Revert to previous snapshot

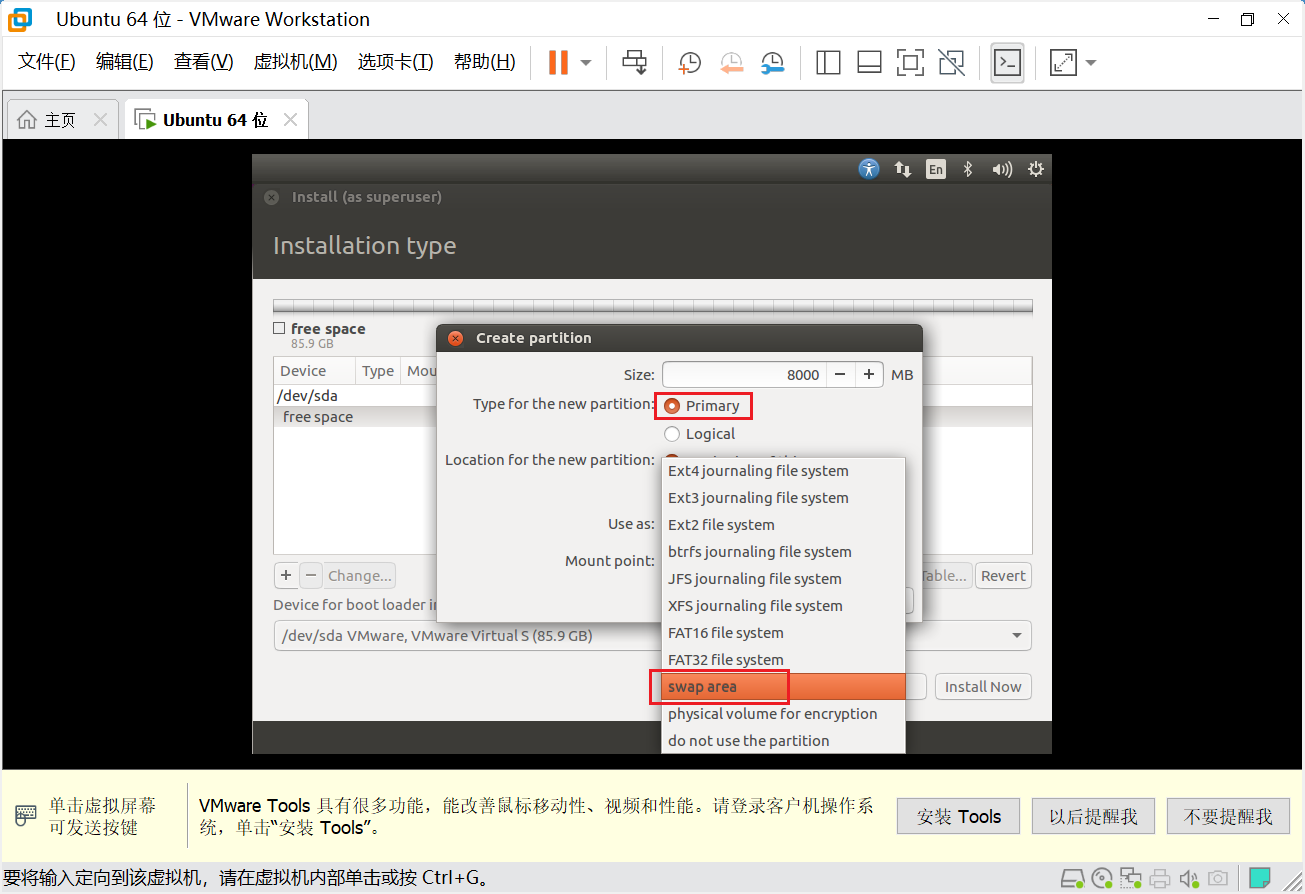[731, 63]
